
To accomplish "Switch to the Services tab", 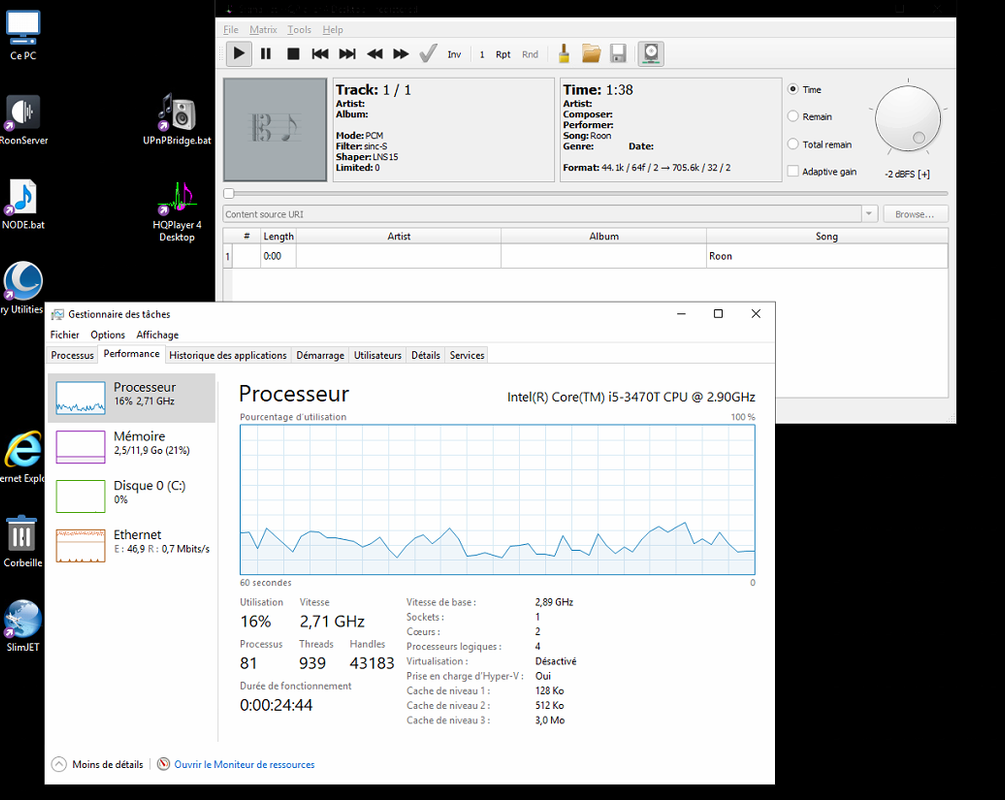I will click(467, 355).
